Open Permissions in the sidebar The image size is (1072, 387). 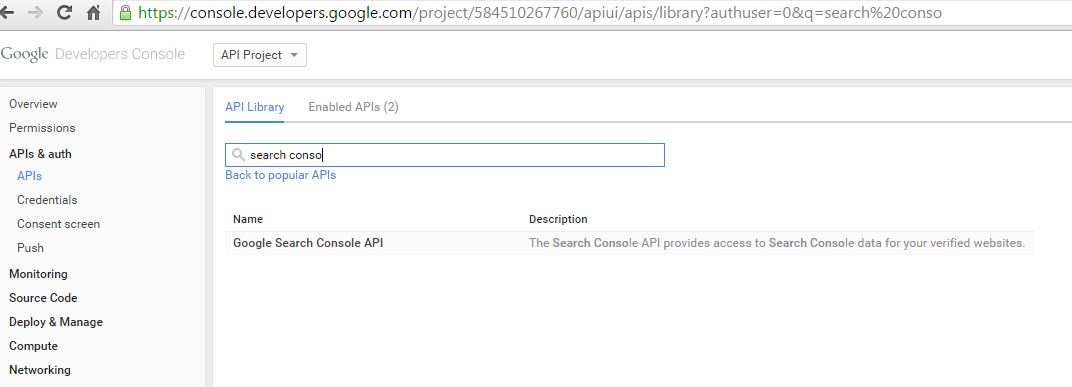coord(42,128)
